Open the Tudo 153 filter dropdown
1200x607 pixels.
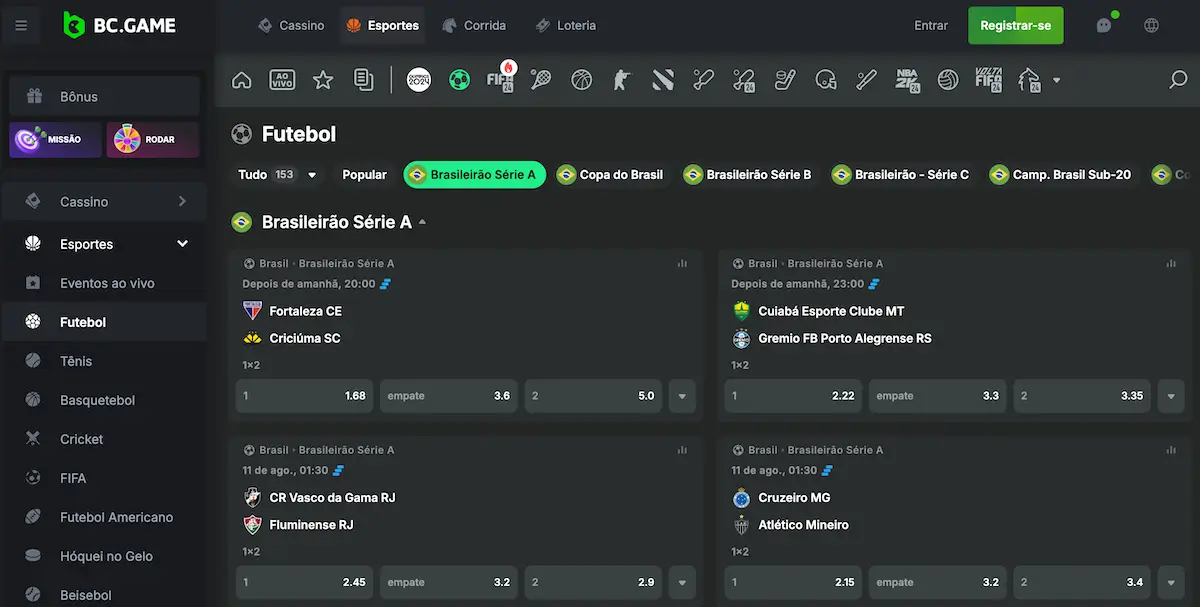pyautogui.click(x=277, y=174)
